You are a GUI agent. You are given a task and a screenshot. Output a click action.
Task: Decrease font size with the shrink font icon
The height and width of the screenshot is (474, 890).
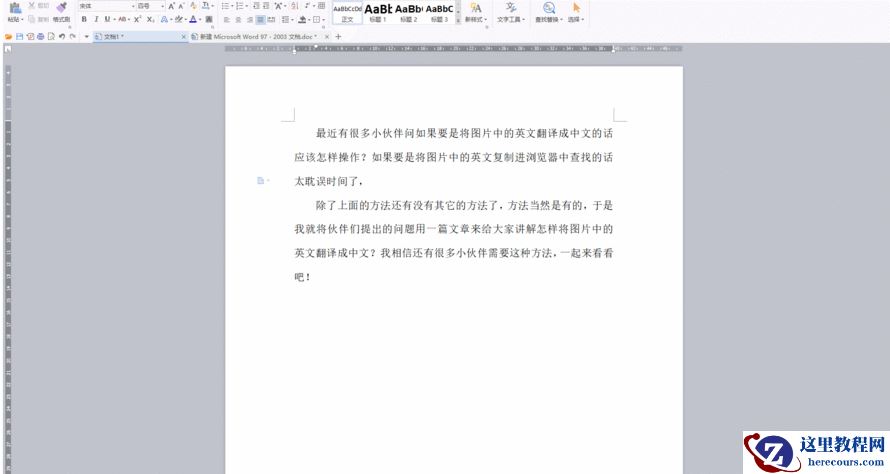(x=181, y=6)
